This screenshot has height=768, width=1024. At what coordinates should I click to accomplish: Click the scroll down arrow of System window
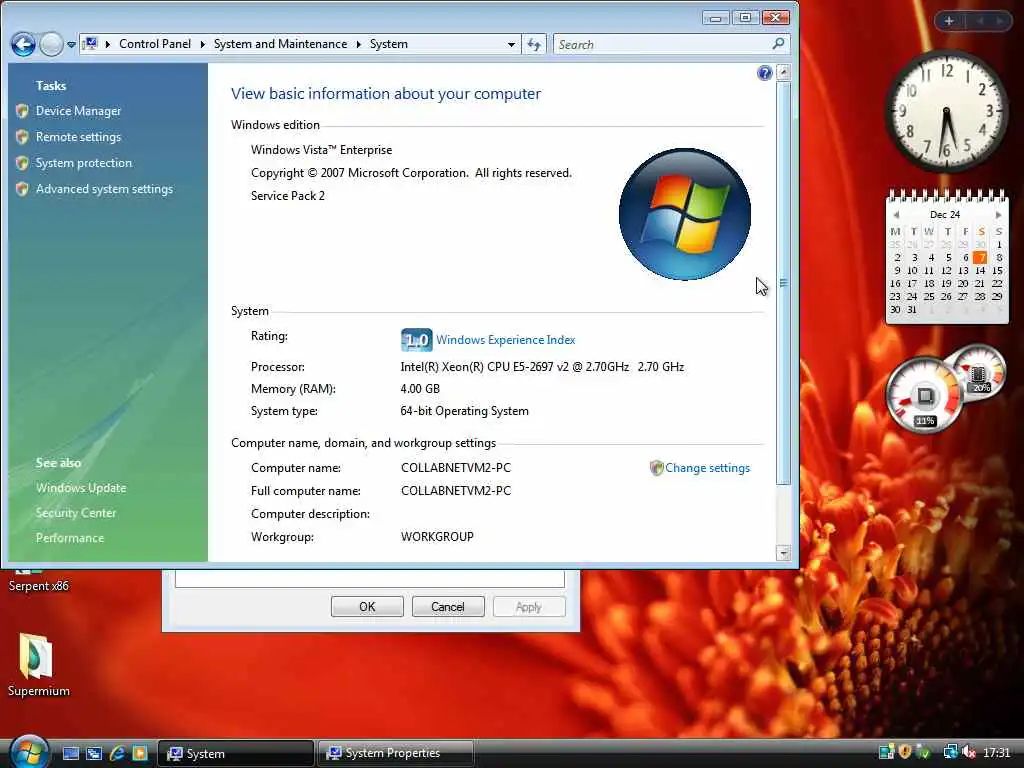[784, 553]
